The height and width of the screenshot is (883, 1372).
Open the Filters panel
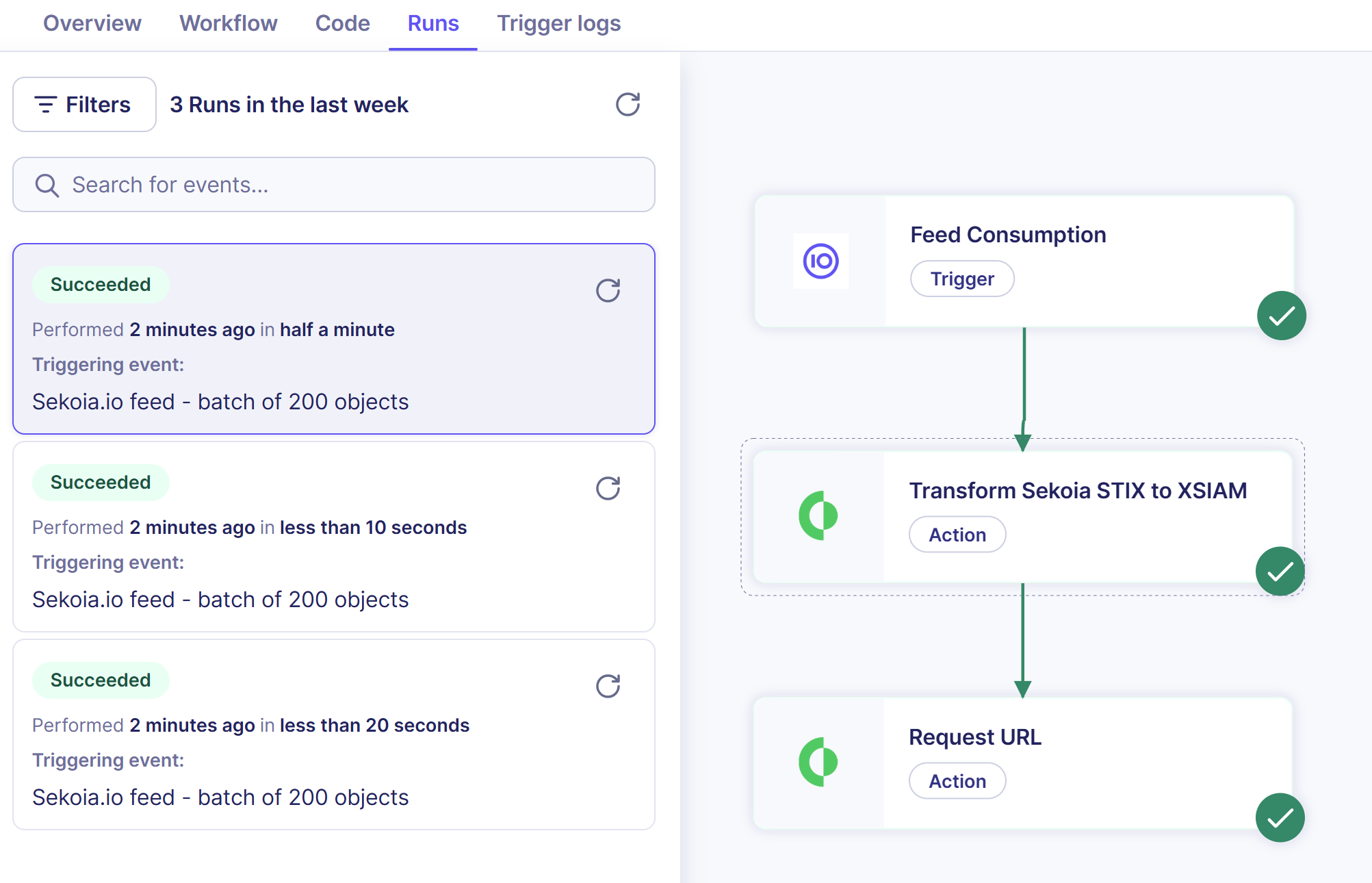coord(84,105)
